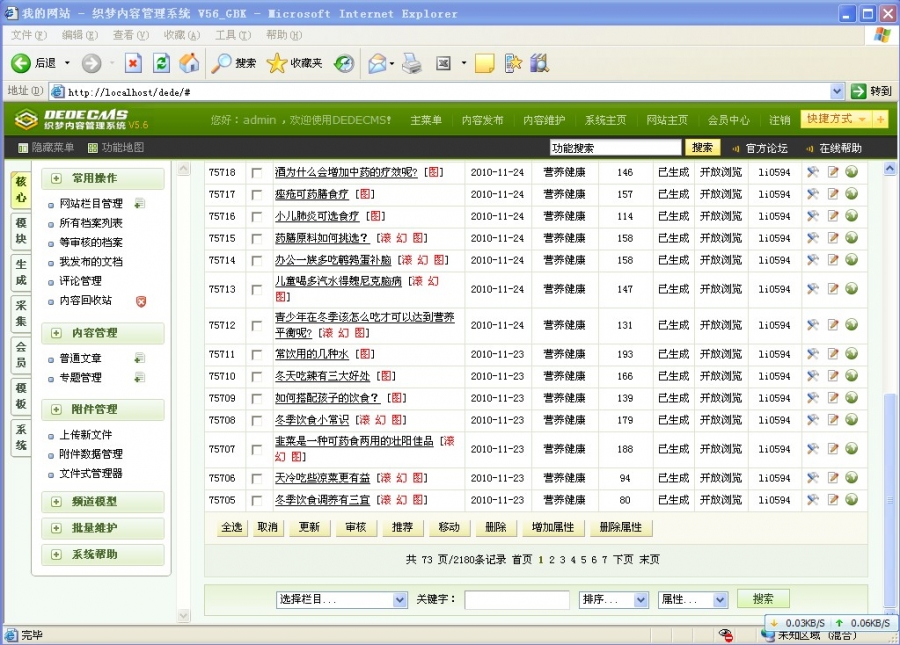The height and width of the screenshot is (645, 900).
Task: Click the add icon next to 普通文章
Action: (139, 358)
